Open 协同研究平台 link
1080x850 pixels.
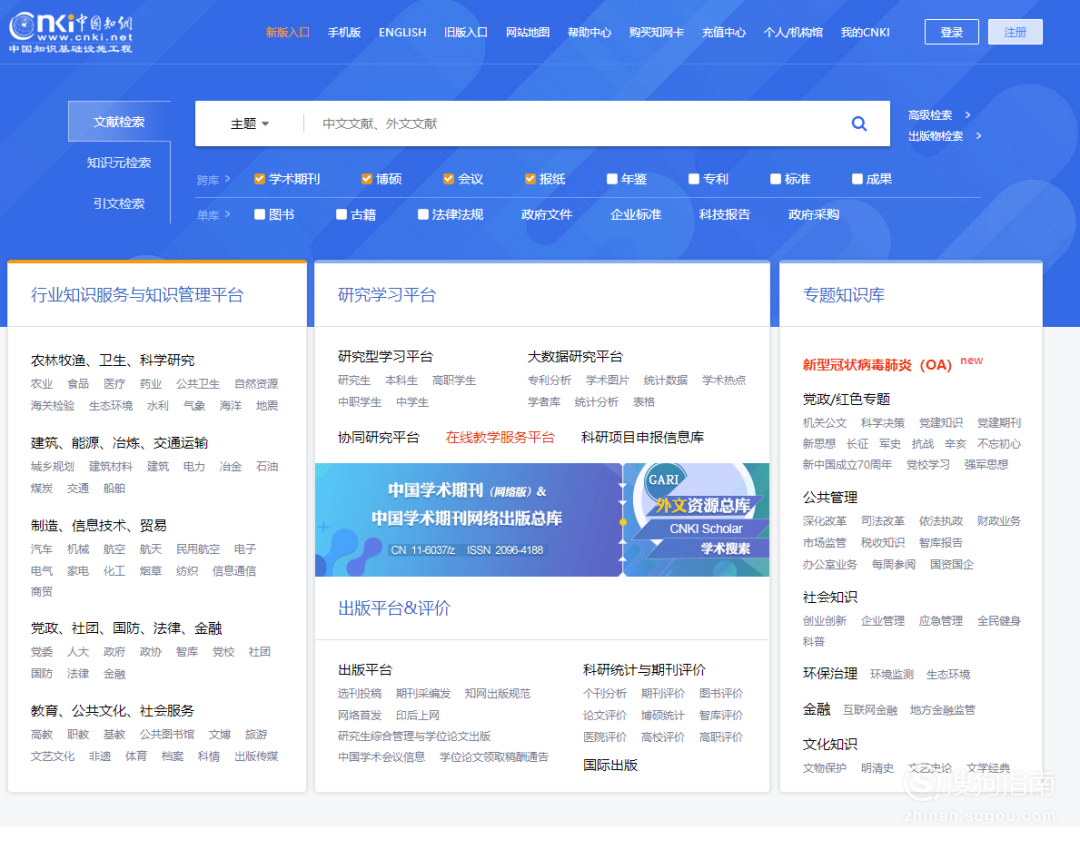(379, 437)
